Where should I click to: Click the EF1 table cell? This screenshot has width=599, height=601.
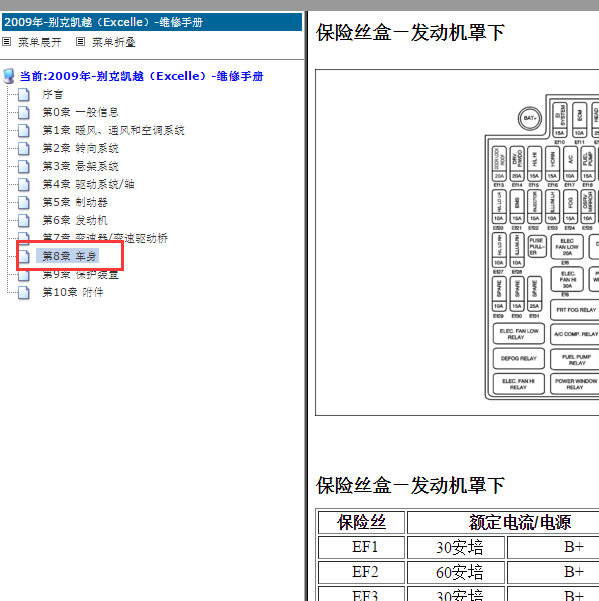click(361, 547)
